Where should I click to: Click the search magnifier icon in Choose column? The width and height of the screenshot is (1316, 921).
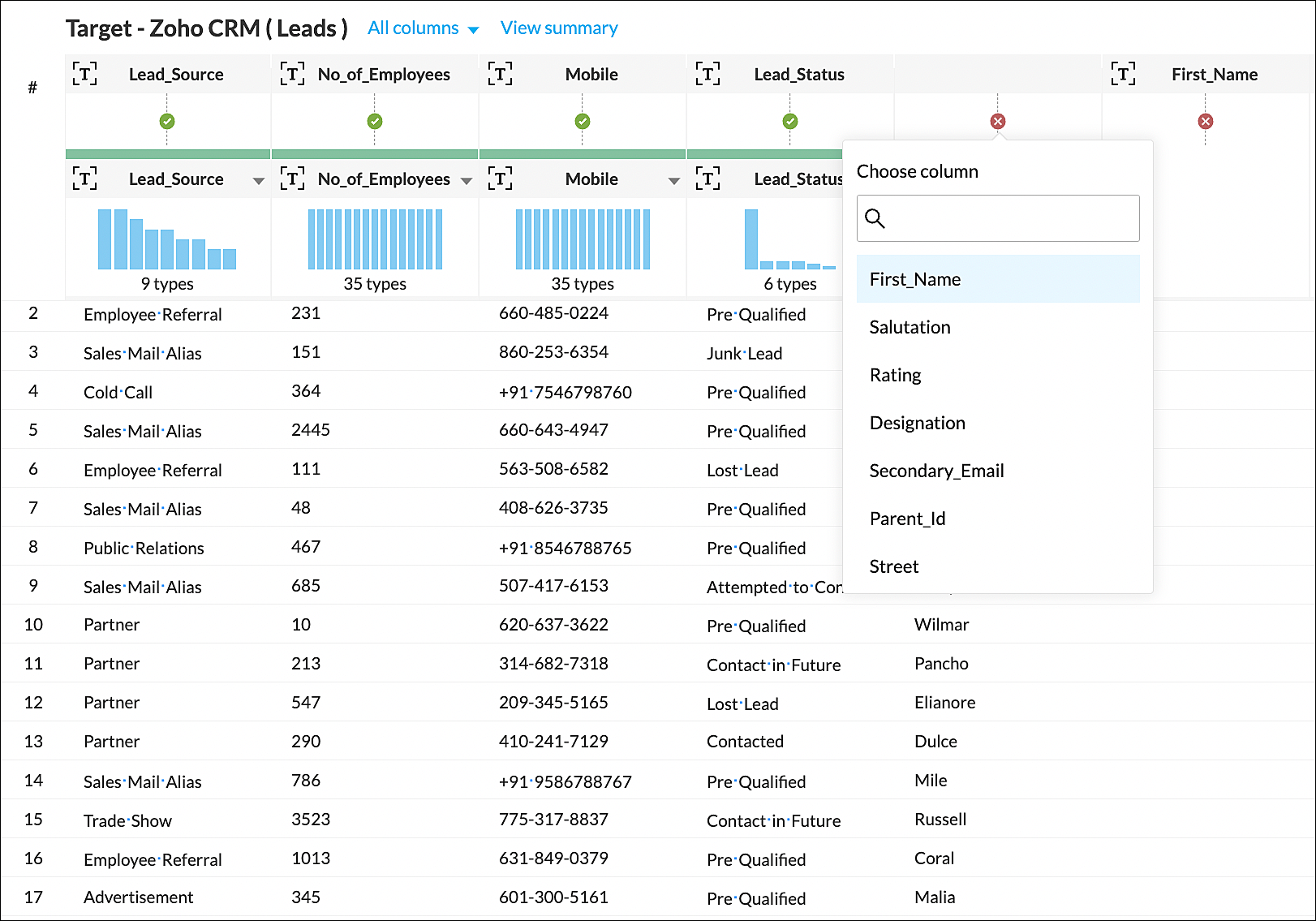click(x=875, y=218)
